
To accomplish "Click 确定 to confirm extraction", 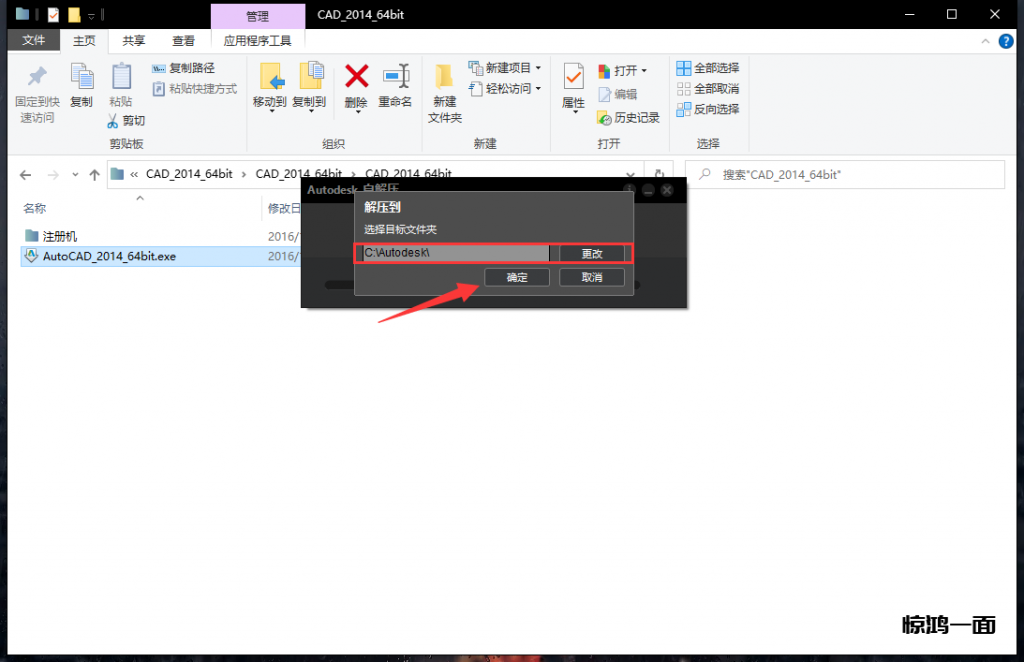I will [517, 277].
